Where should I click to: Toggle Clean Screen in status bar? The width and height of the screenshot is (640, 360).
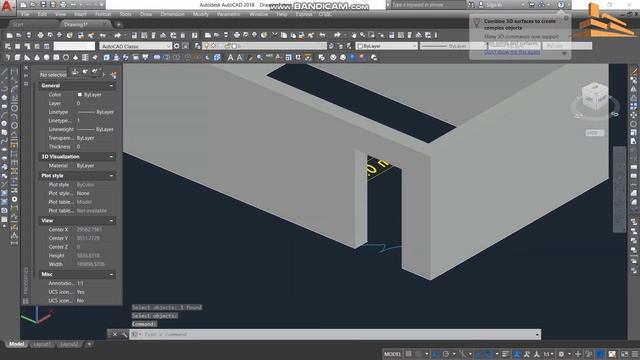(x=624, y=354)
